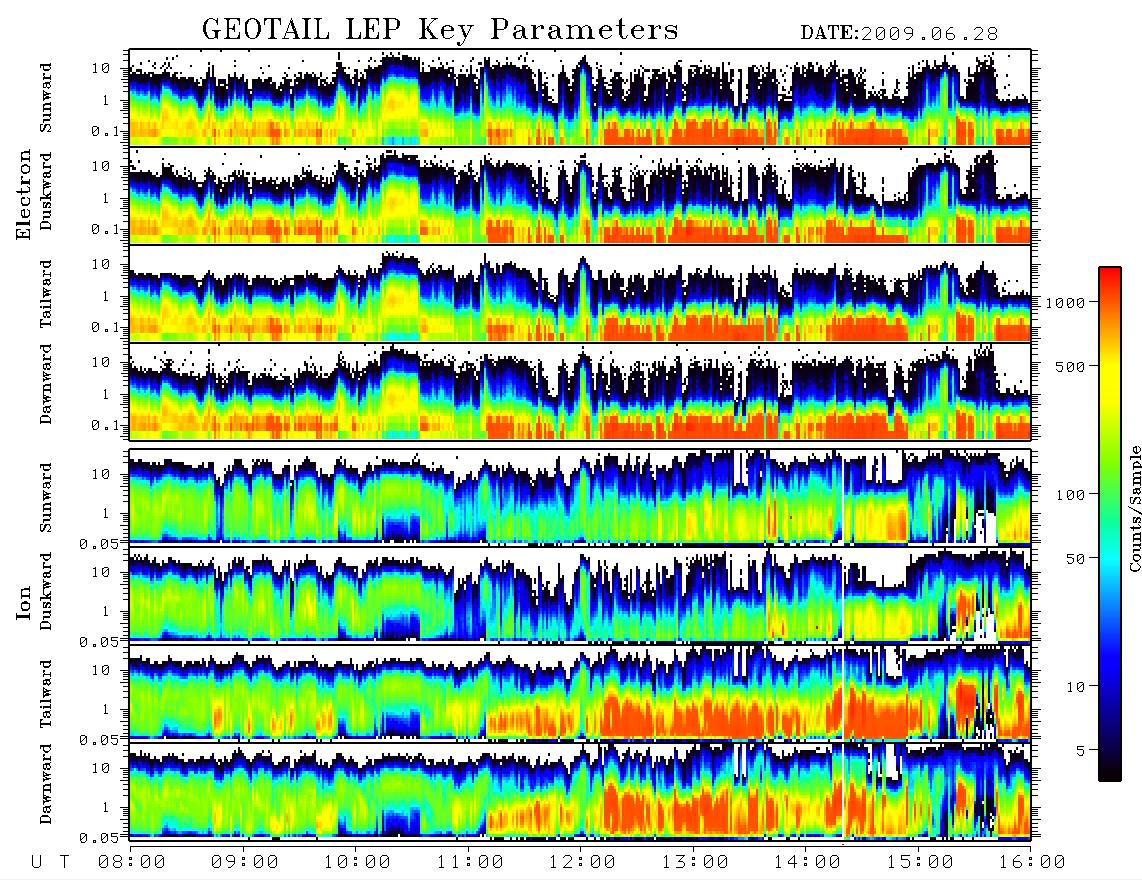Image resolution: width=1142 pixels, height=880 pixels.
Task: Click the 14:00 time tick label
Action: point(807,862)
